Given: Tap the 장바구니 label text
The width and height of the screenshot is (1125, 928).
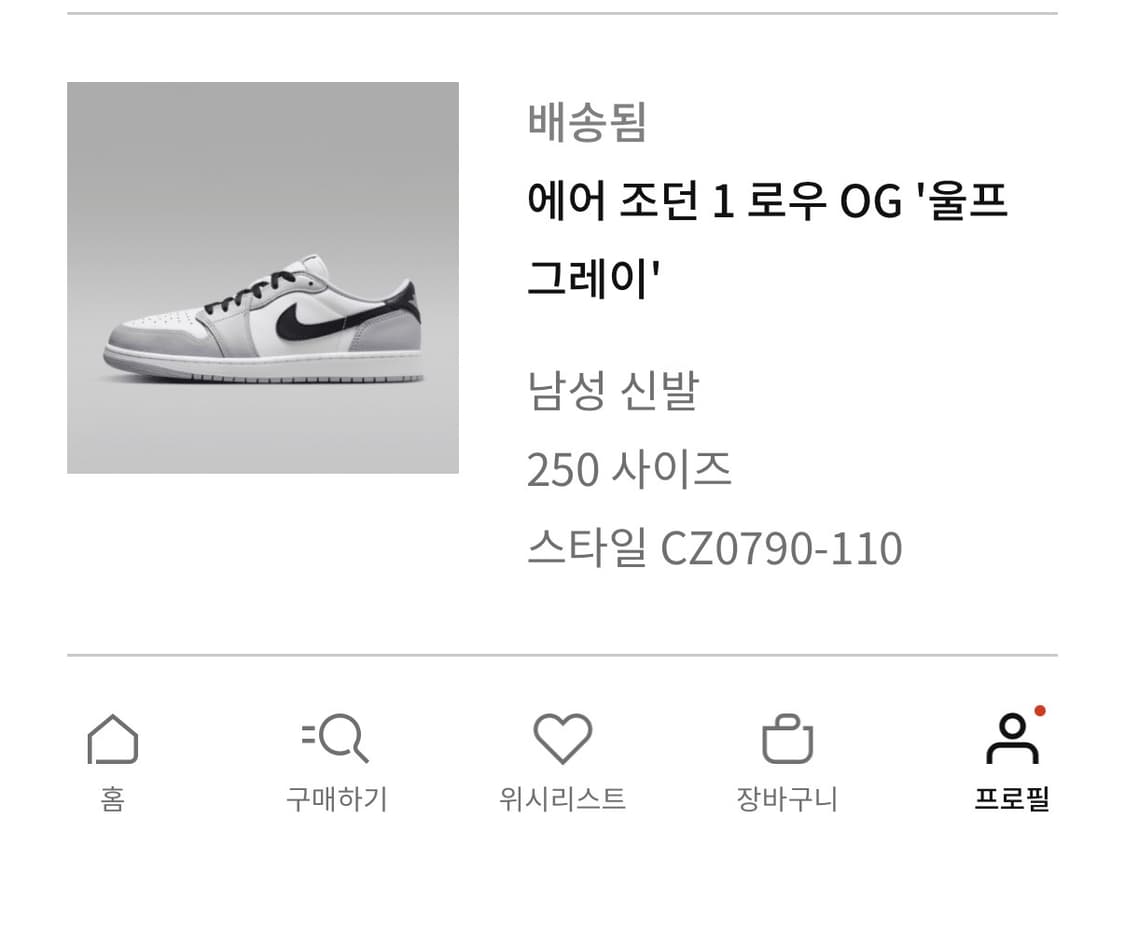Looking at the screenshot, I should 787,799.
